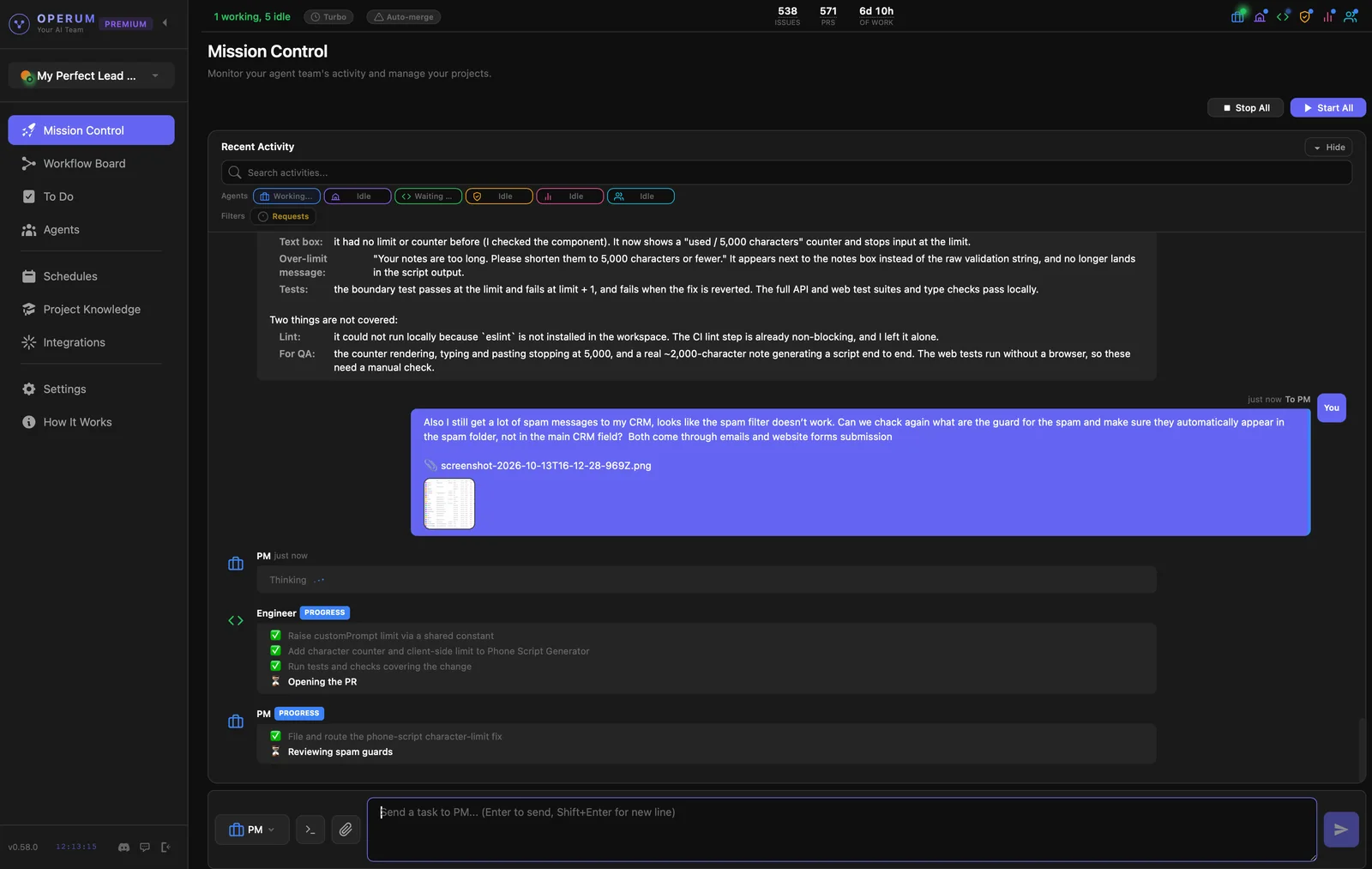1372x869 pixels.
Task: Click the Start All button
Action: (1327, 108)
